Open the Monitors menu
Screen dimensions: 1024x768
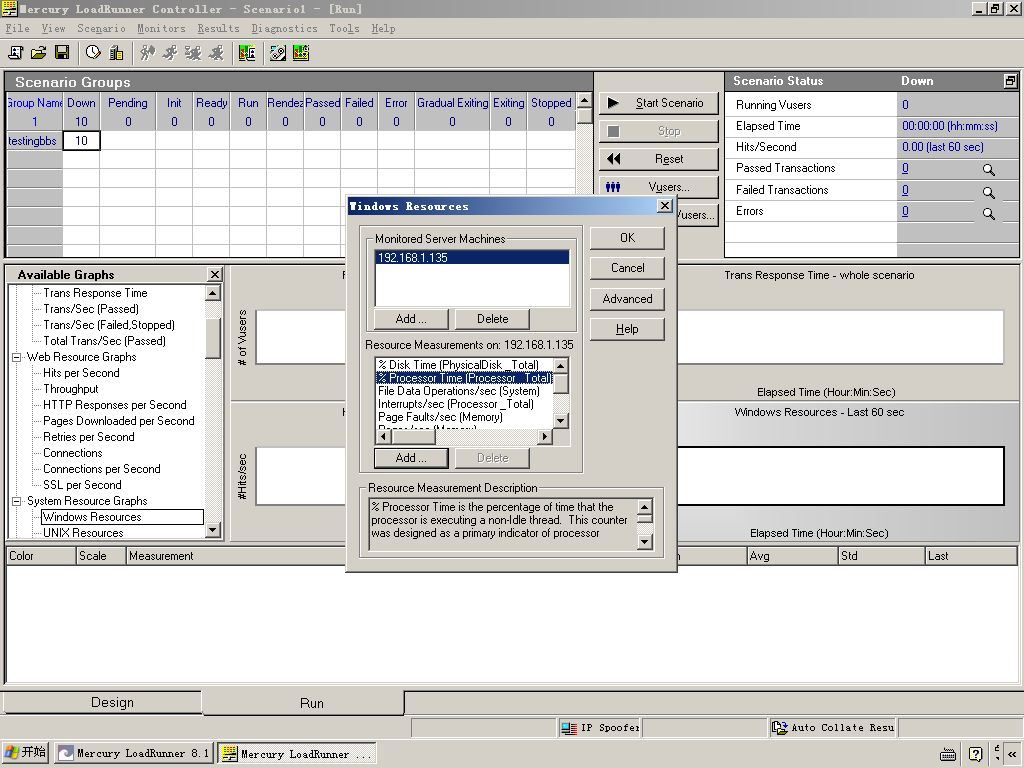tap(161, 28)
